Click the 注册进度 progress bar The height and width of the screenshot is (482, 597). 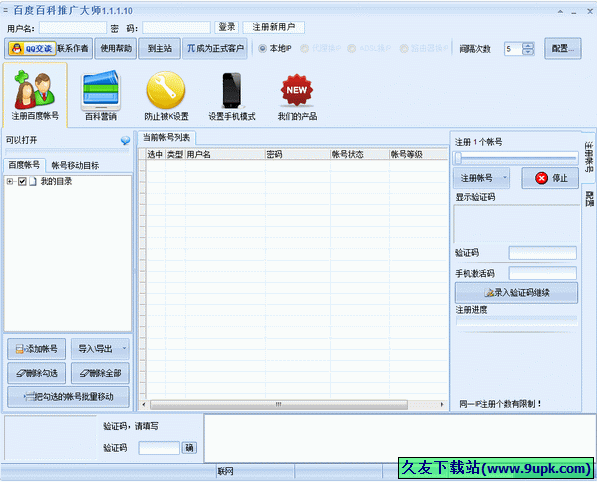517,321
